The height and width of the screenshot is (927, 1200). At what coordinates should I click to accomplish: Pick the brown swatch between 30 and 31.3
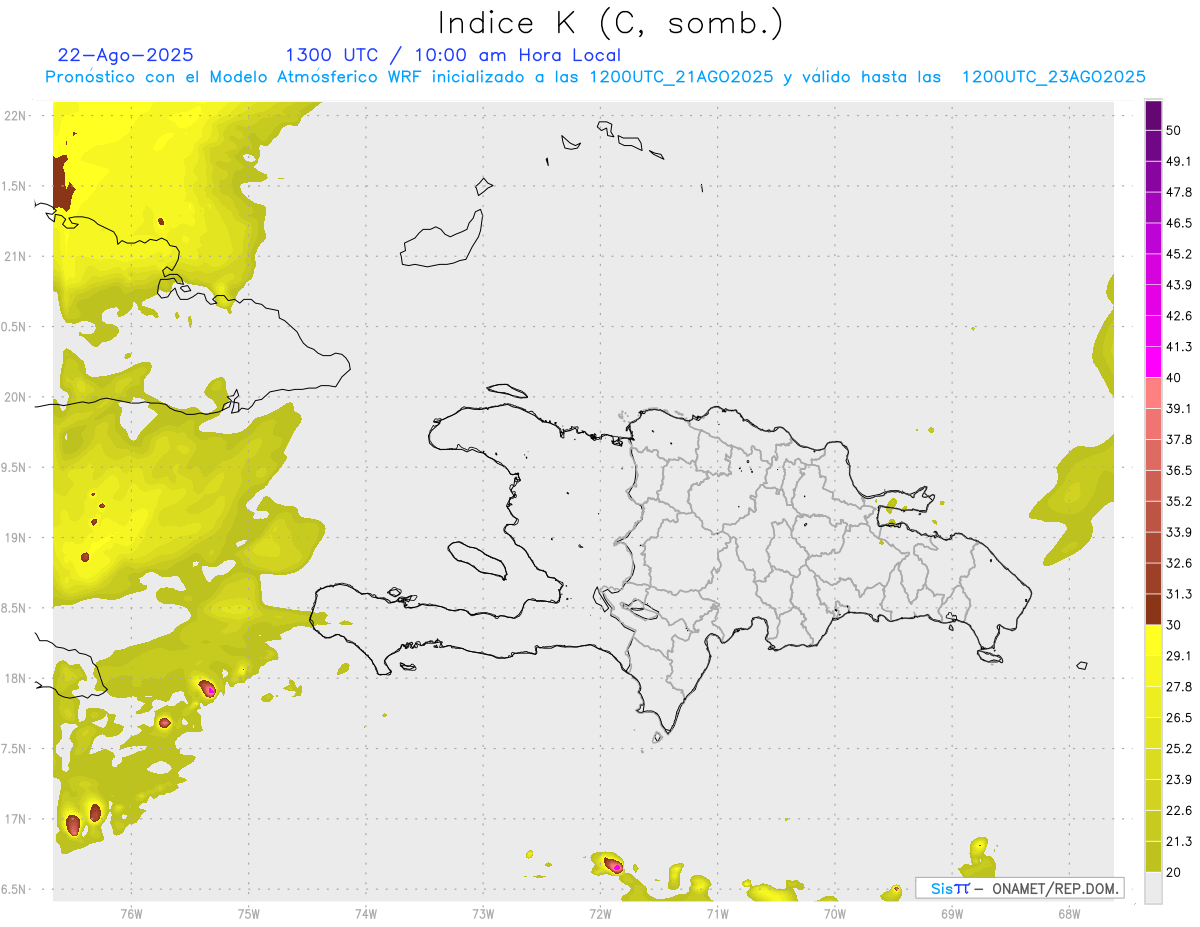(1153, 609)
